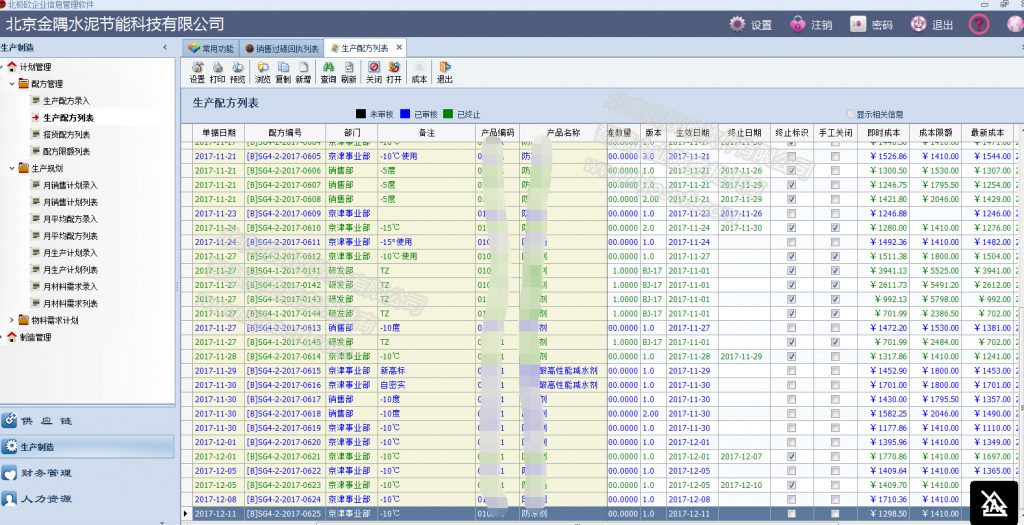Switch to the 常用功能 tab

210,48
